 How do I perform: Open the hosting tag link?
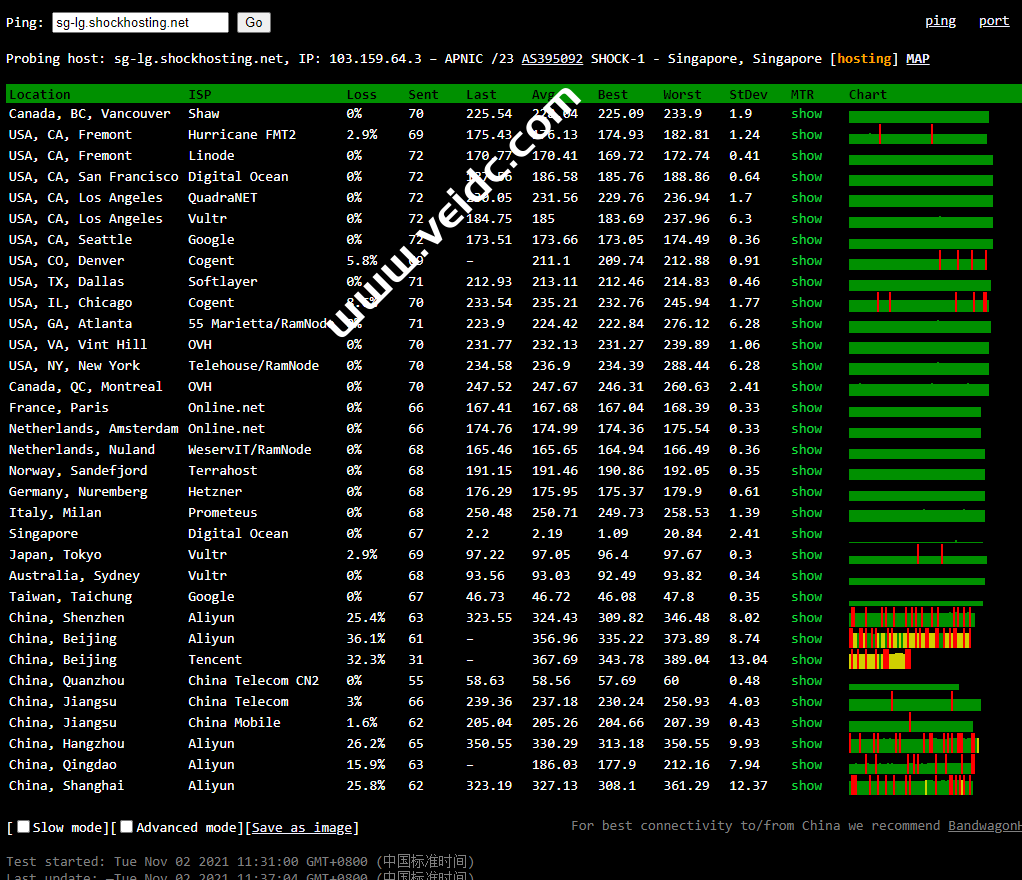pyautogui.click(x=864, y=59)
